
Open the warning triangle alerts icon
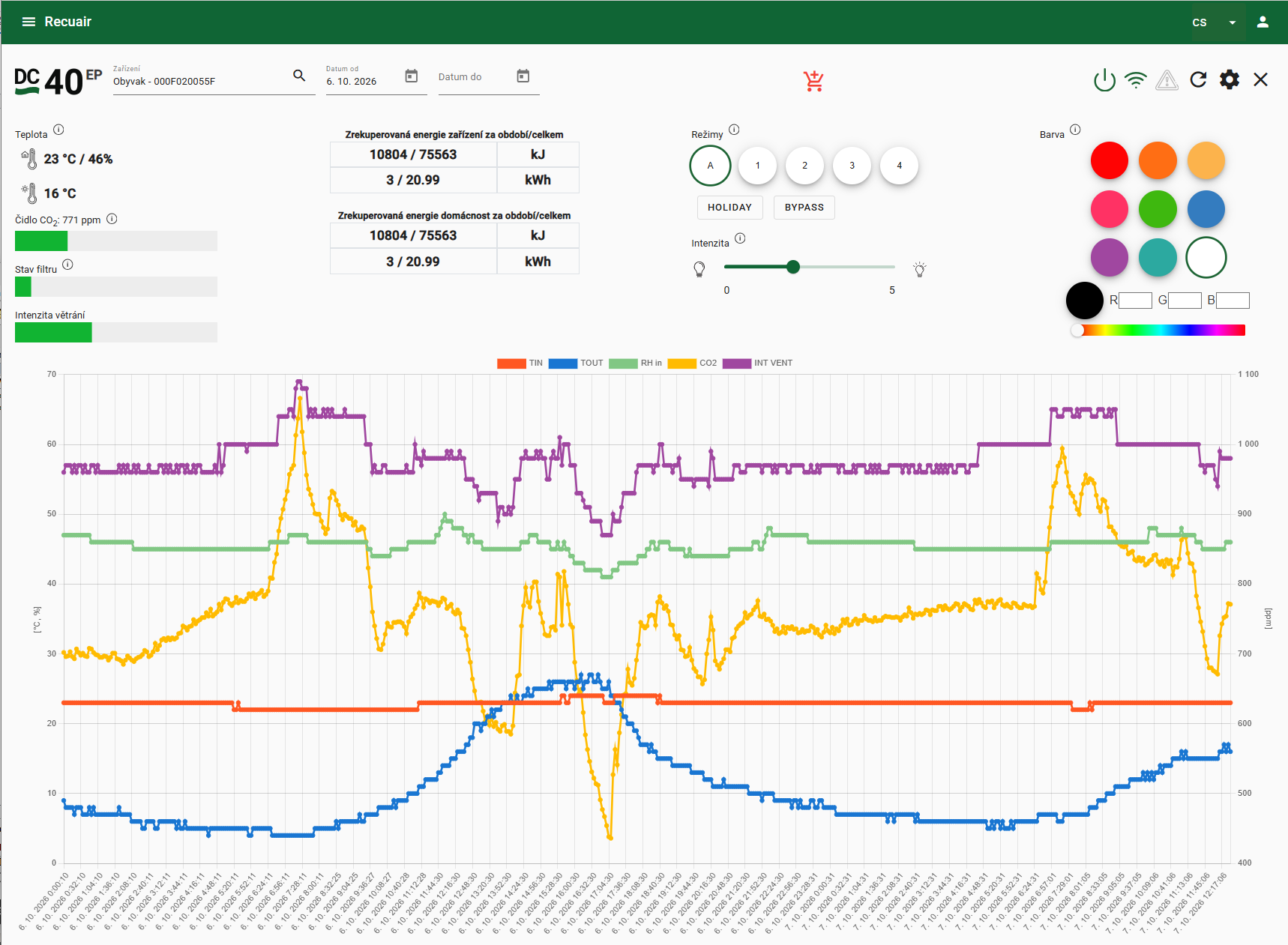(1167, 79)
